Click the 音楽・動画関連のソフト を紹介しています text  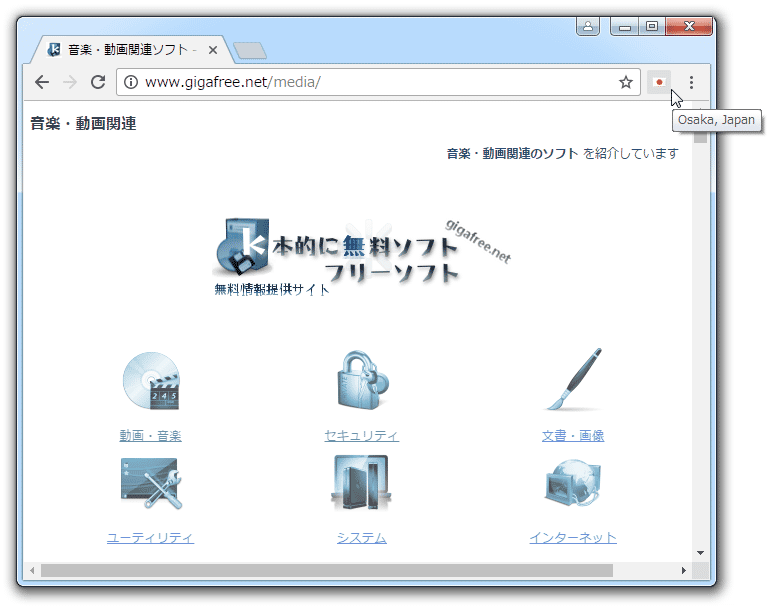[x=562, y=154]
